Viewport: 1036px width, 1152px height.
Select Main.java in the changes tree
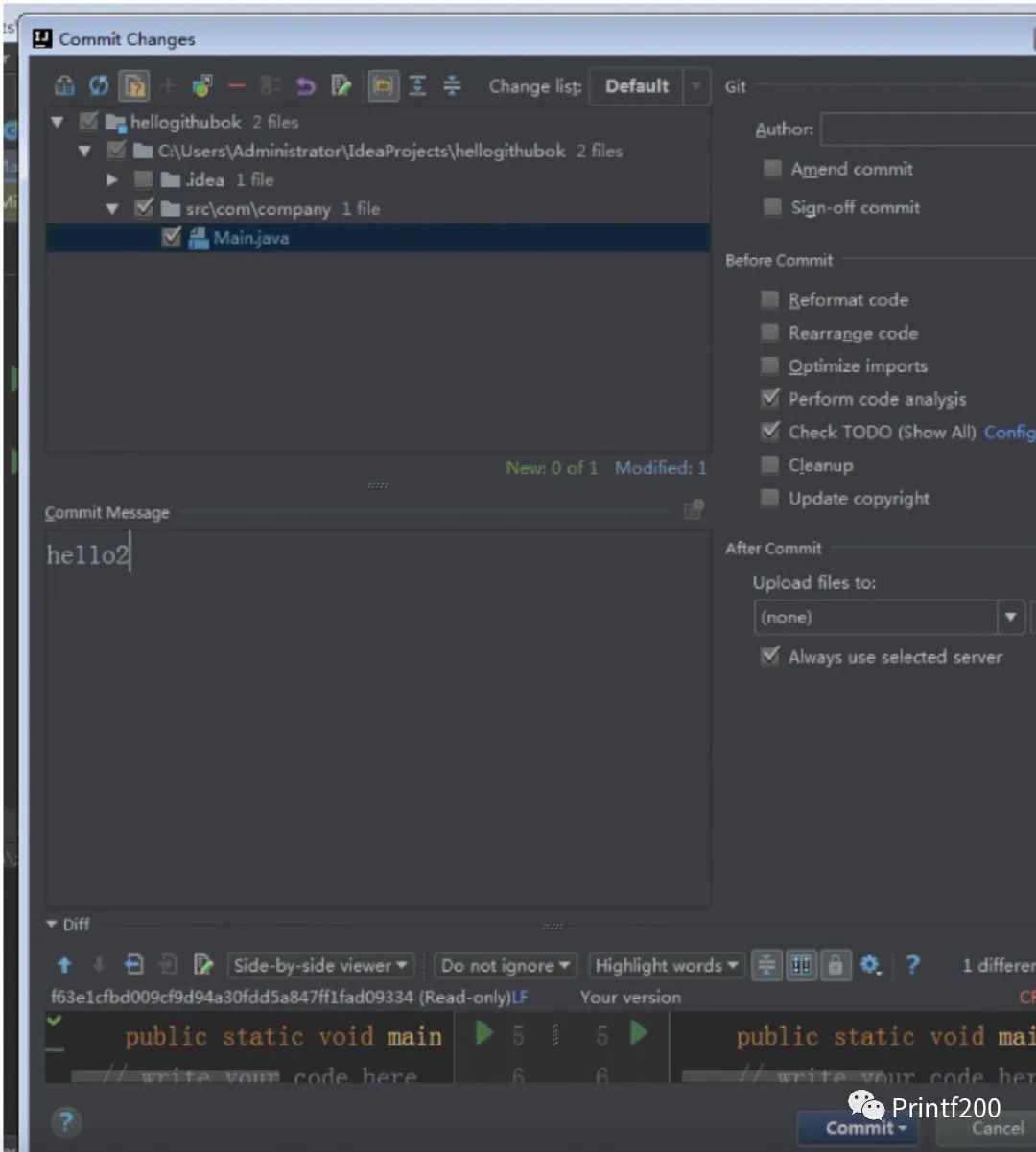[250, 239]
